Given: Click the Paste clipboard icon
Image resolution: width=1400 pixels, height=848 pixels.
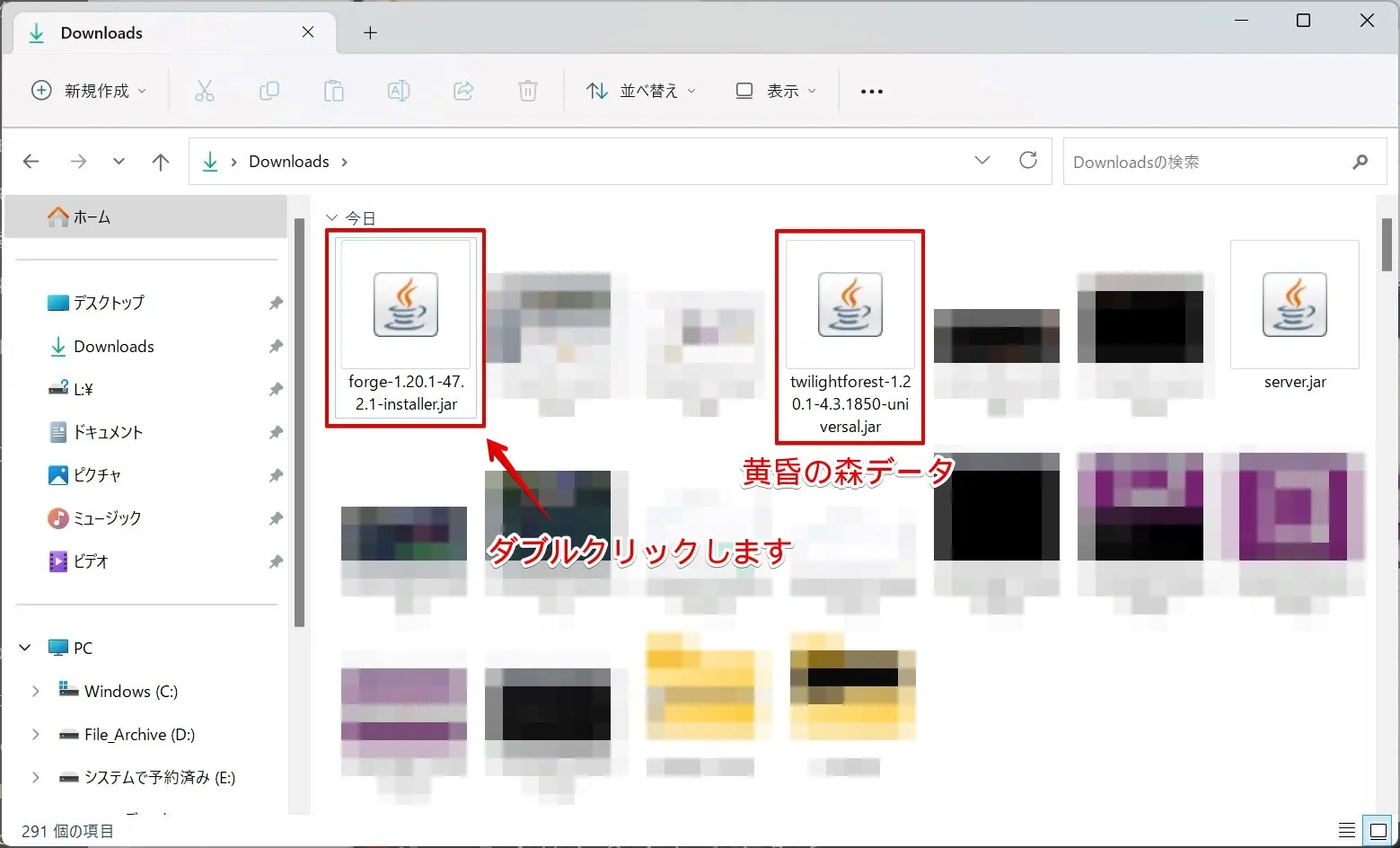Looking at the screenshot, I should (334, 91).
